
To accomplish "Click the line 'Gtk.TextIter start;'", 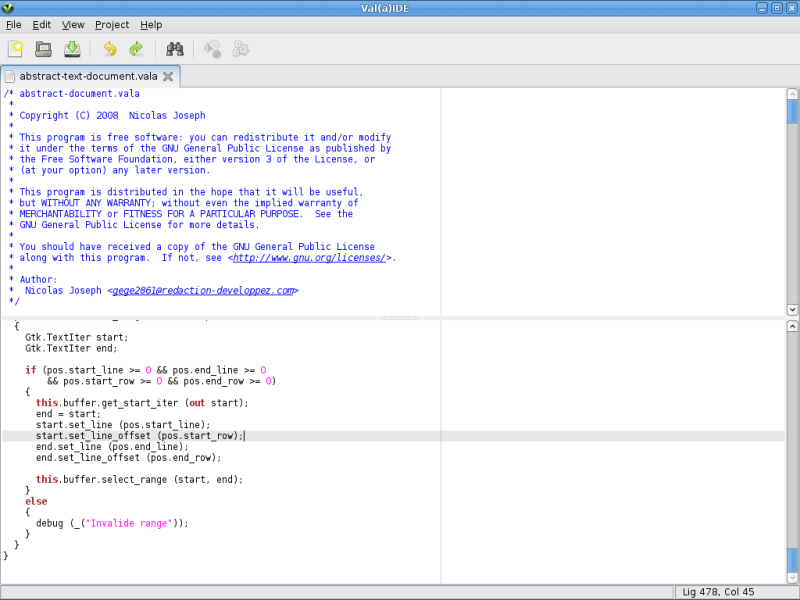I will click(77, 337).
